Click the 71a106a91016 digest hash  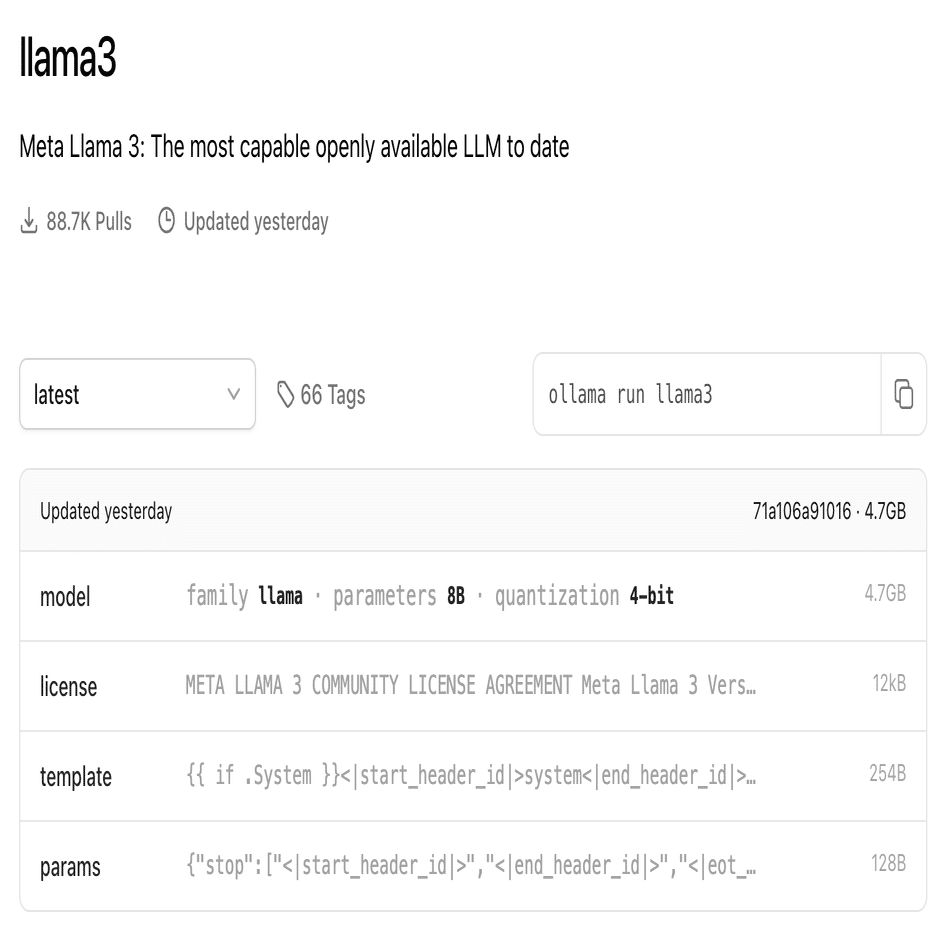[802, 512]
